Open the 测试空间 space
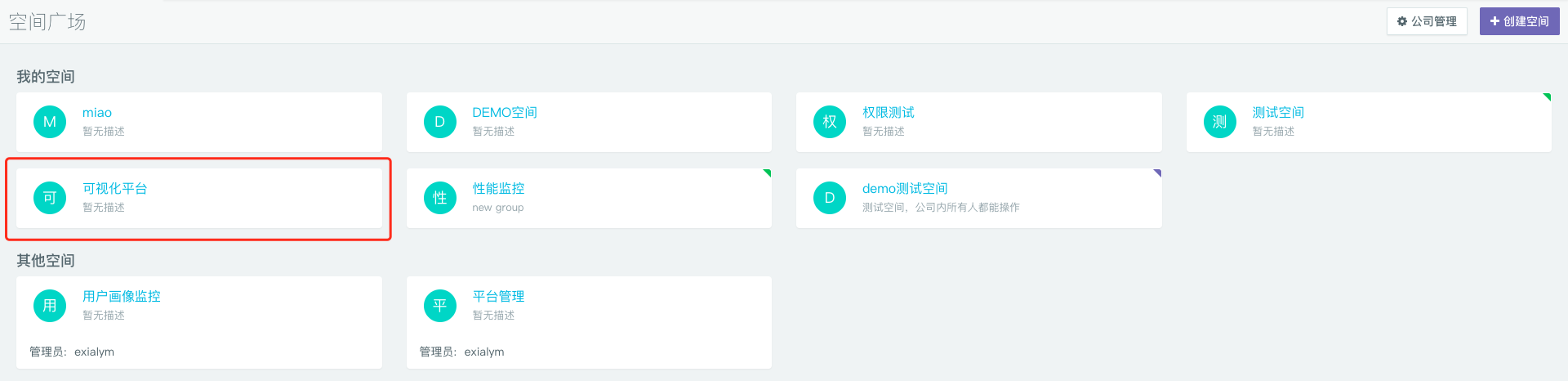 click(1278, 113)
